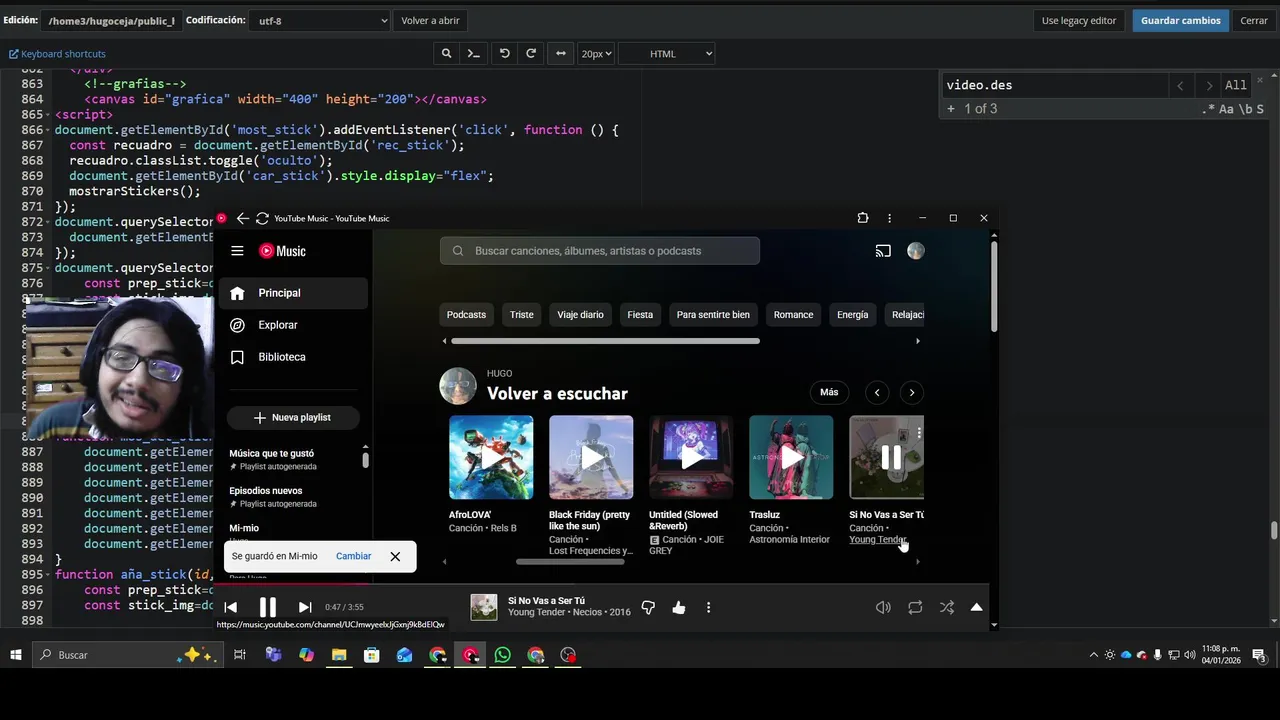
Task: Click the cast to device icon
Action: [x=883, y=251]
